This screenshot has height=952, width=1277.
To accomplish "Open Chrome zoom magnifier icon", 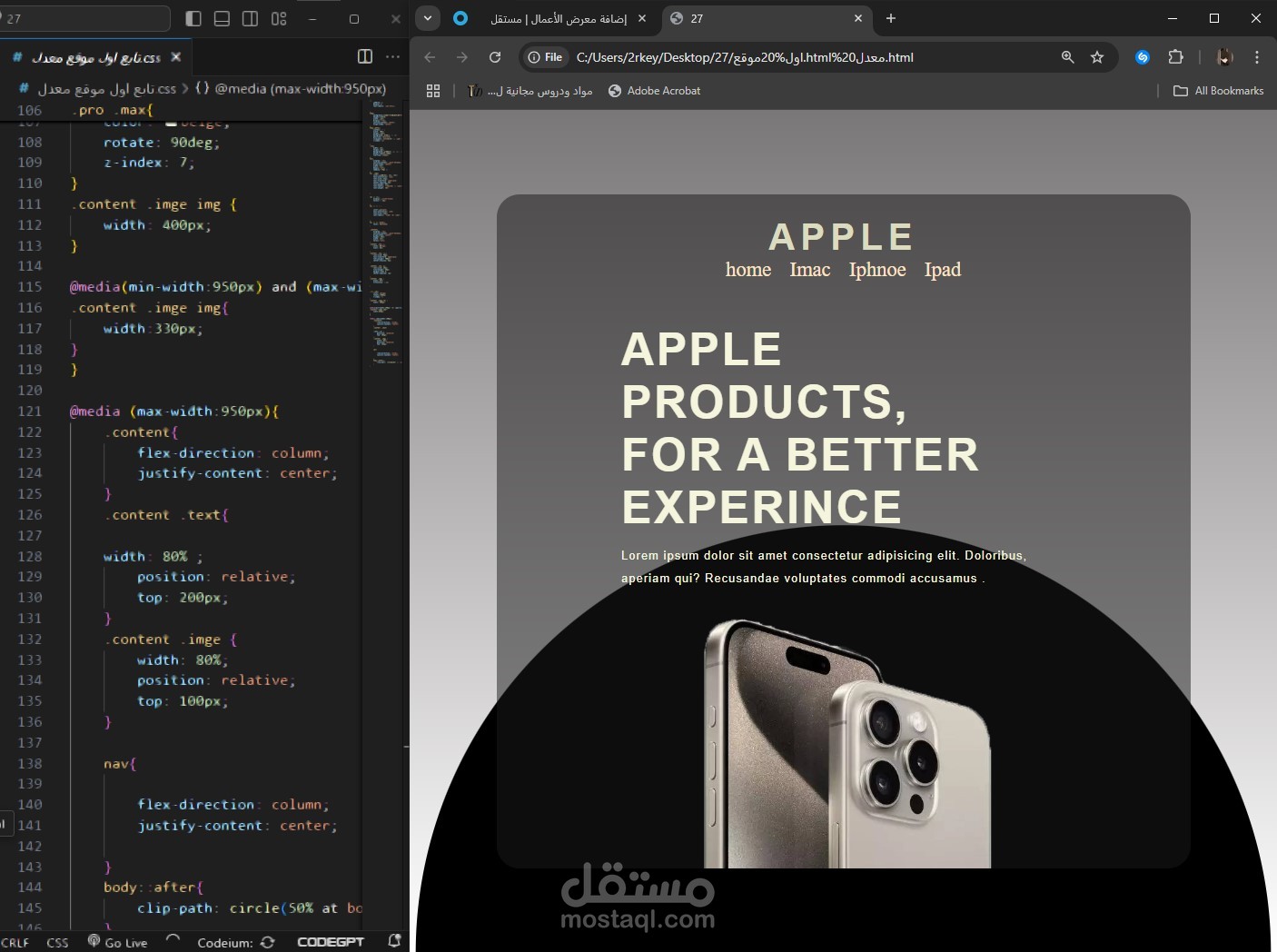I will pyautogui.click(x=1068, y=57).
